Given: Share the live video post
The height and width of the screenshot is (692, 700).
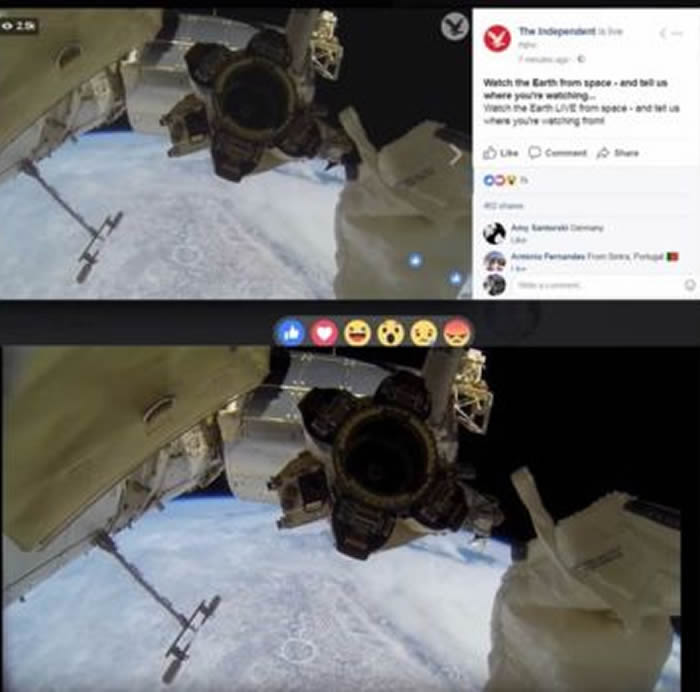Looking at the screenshot, I should [x=618, y=153].
